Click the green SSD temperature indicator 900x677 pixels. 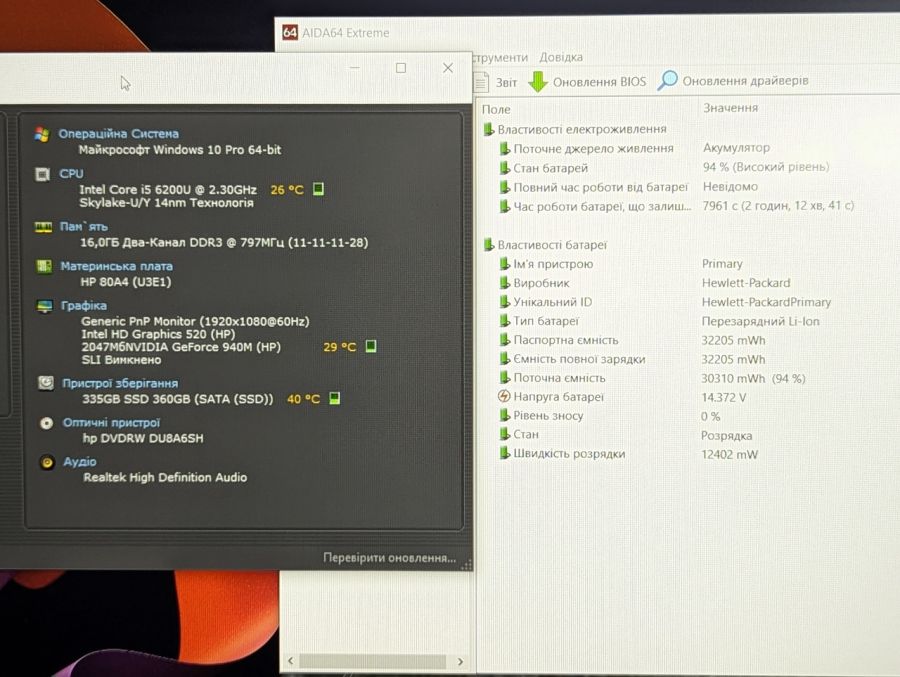(x=335, y=398)
